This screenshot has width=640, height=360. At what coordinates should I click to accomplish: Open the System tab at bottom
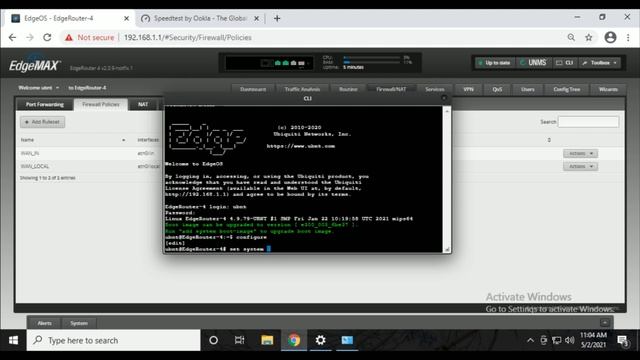coord(79,323)
